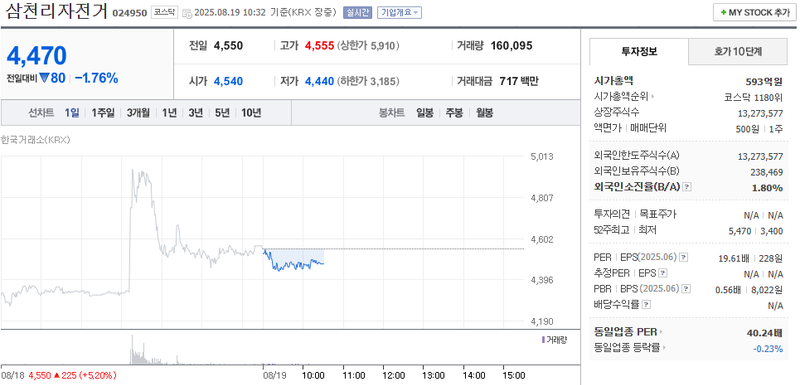800x385 pixels.
Task: Click the help icon beside 배당수익률
Action: click(x=646, y=305)
